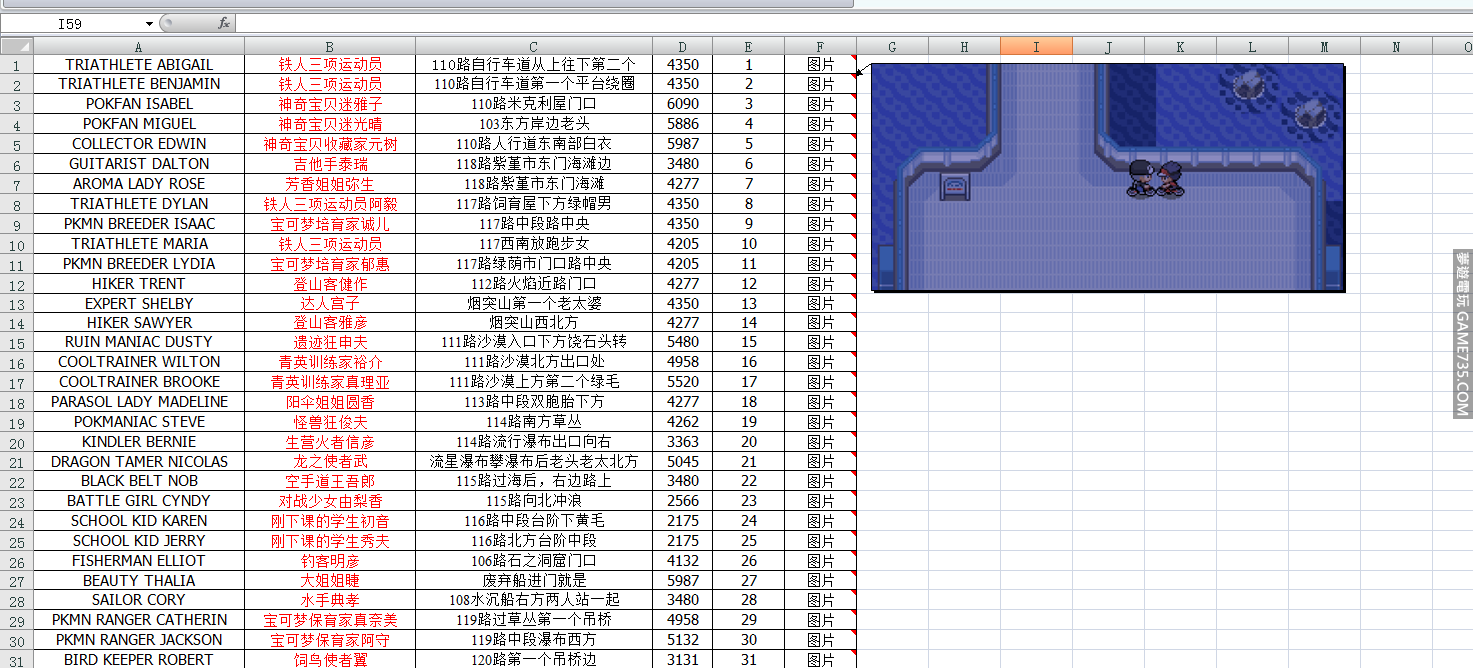Viewport: 1473px width, 668px height.
Task: Click value cell 3131
Action: (682, 660)
